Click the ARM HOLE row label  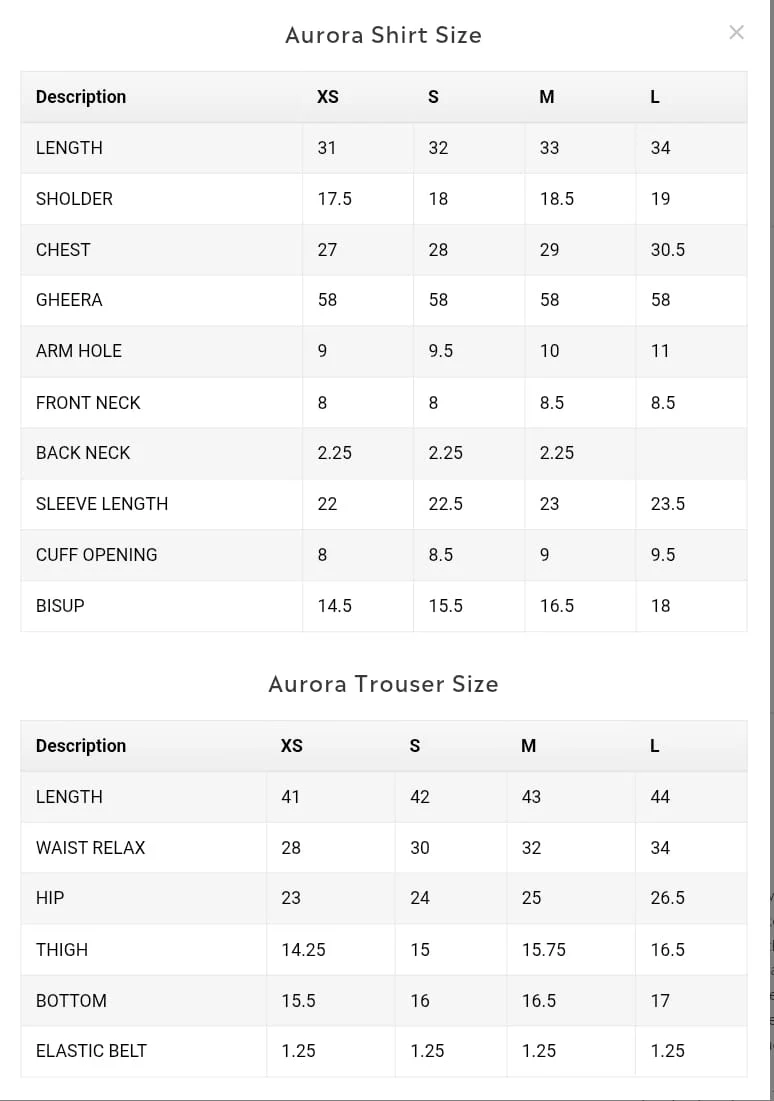[79, 351]
